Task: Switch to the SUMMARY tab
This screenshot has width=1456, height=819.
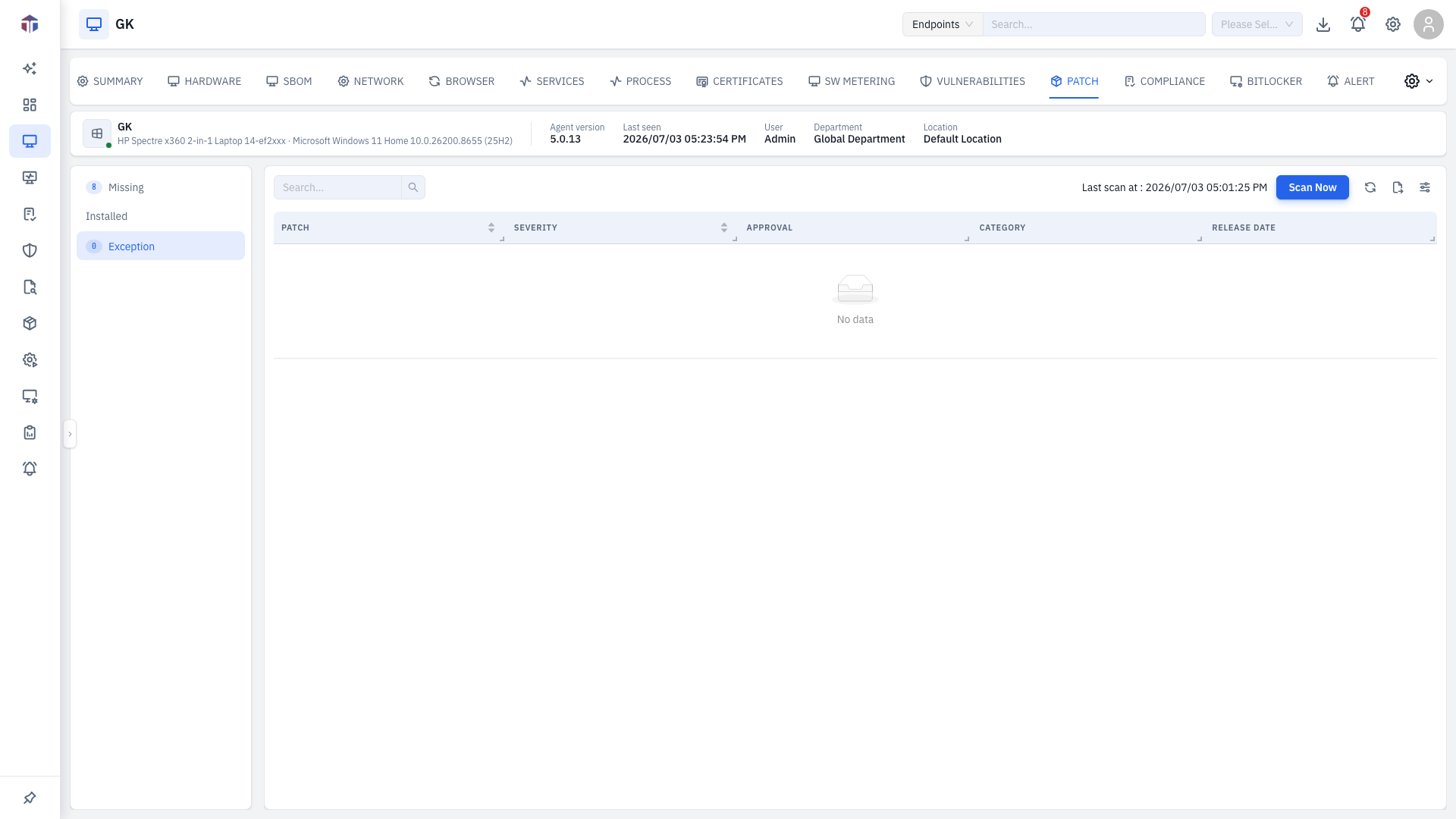Action: (x=110, y=81)
